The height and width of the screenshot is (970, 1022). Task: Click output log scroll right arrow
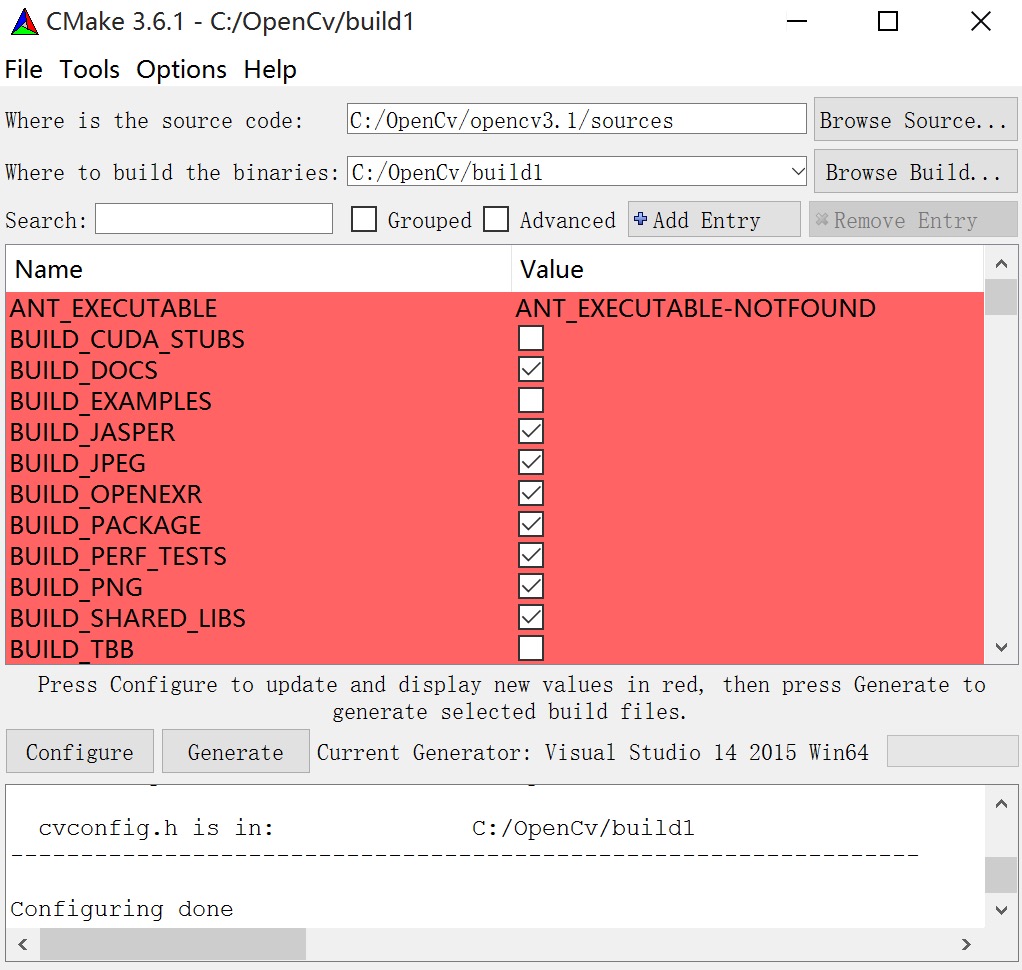966,944
